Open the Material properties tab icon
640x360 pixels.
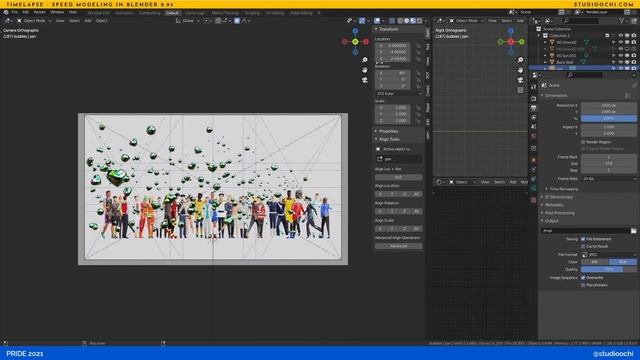coord(533,200)
